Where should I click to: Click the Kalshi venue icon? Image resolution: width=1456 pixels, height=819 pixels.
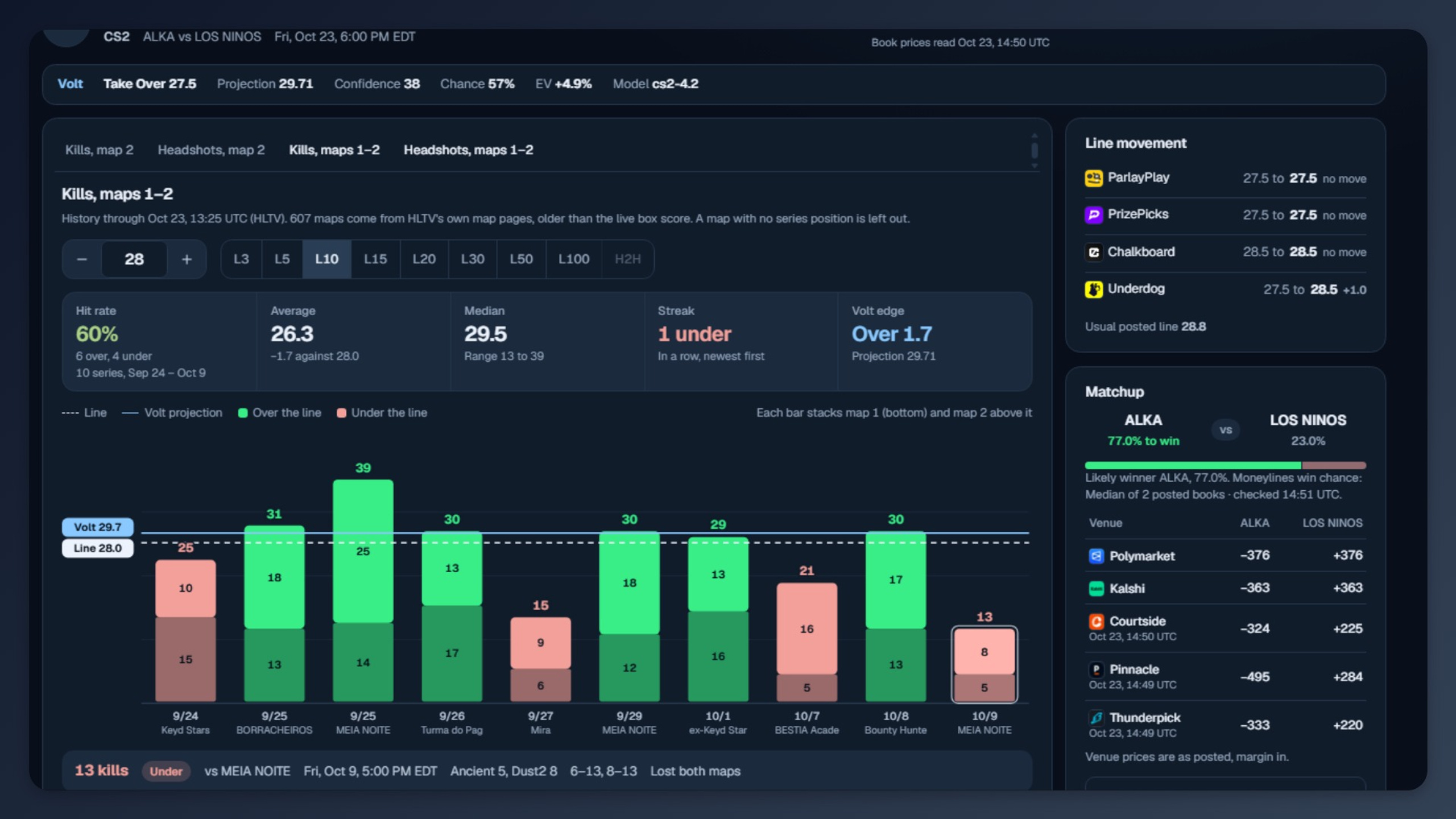(x=1096, y=589)
